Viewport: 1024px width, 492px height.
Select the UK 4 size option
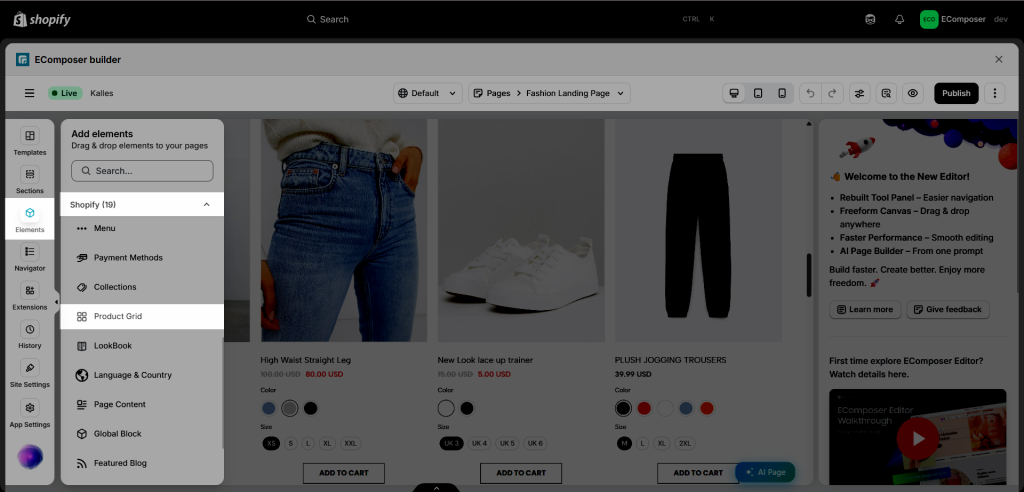point(479,443)
